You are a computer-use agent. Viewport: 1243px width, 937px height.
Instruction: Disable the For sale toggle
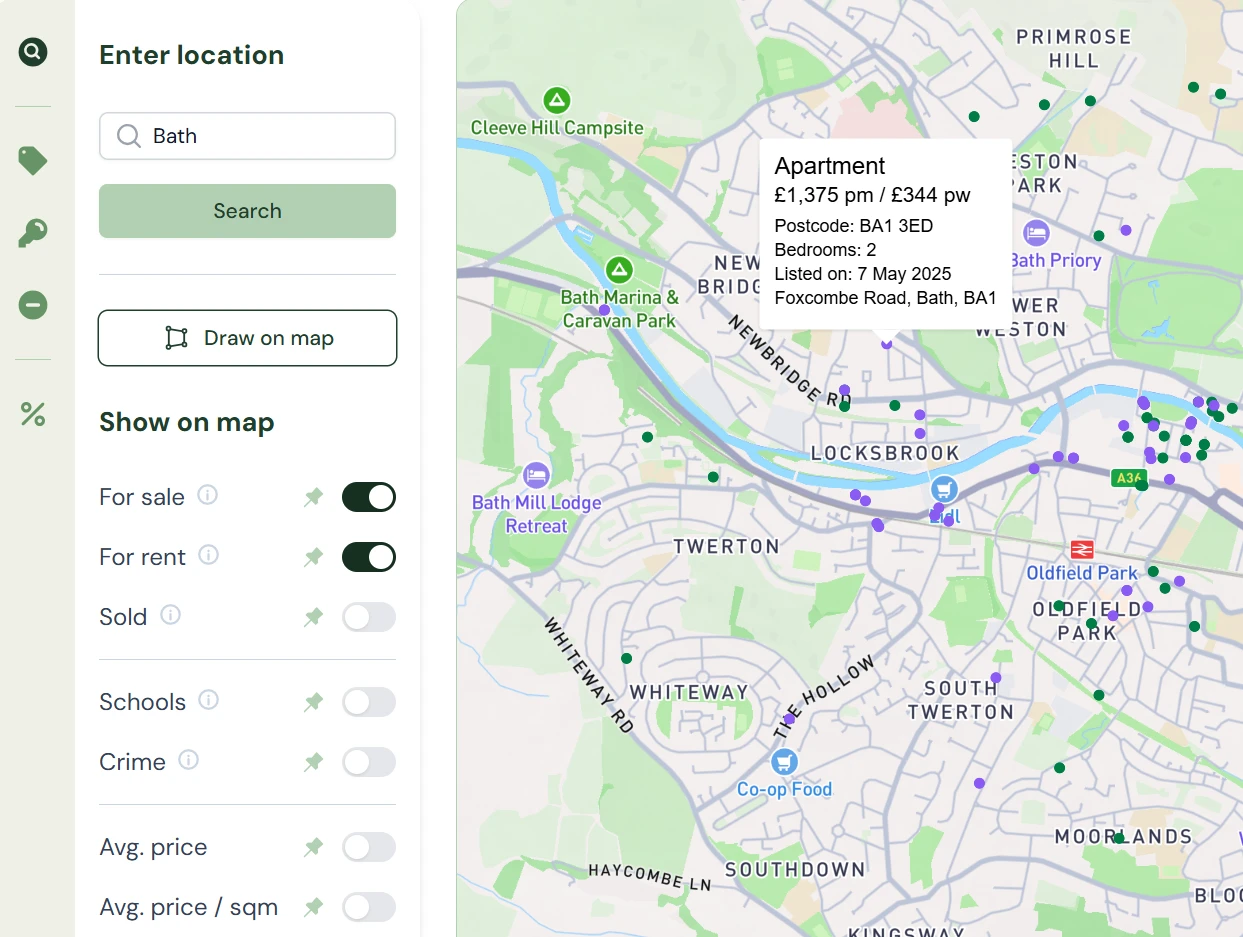(x=369, y=497)
